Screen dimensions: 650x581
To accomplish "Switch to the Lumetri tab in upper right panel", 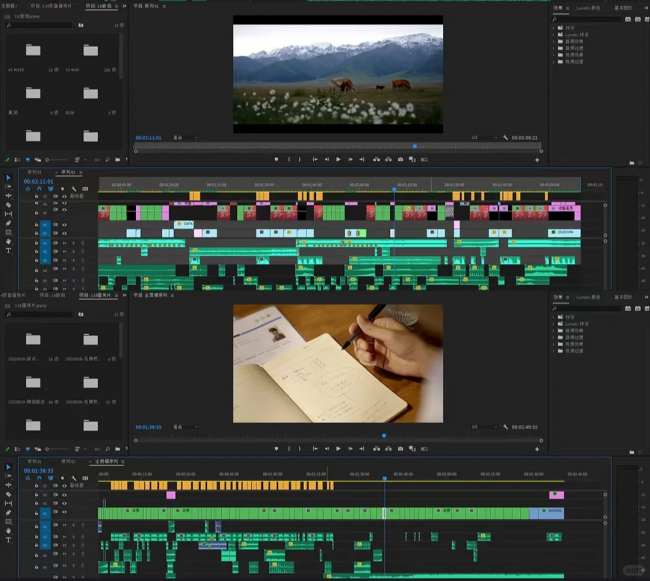I will (587, 7).
